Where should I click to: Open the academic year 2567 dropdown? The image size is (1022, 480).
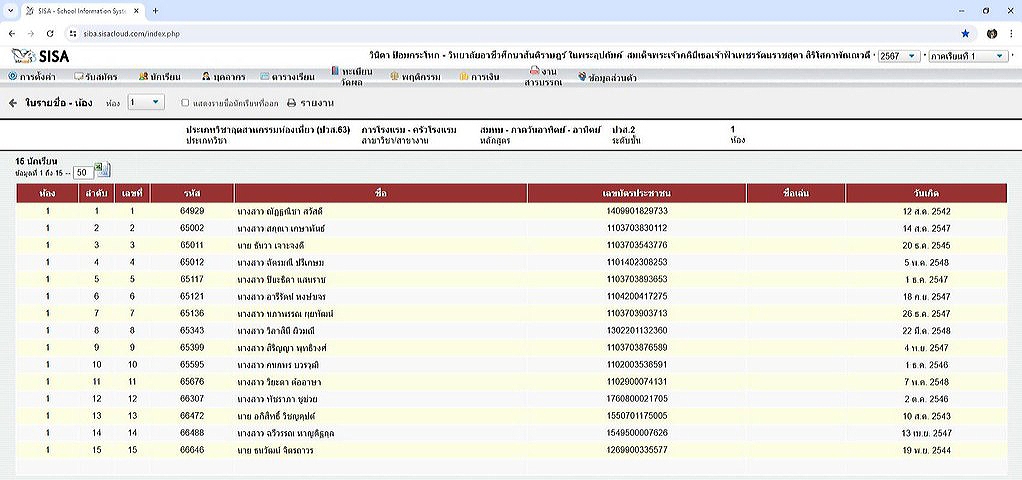pos(898,56)
